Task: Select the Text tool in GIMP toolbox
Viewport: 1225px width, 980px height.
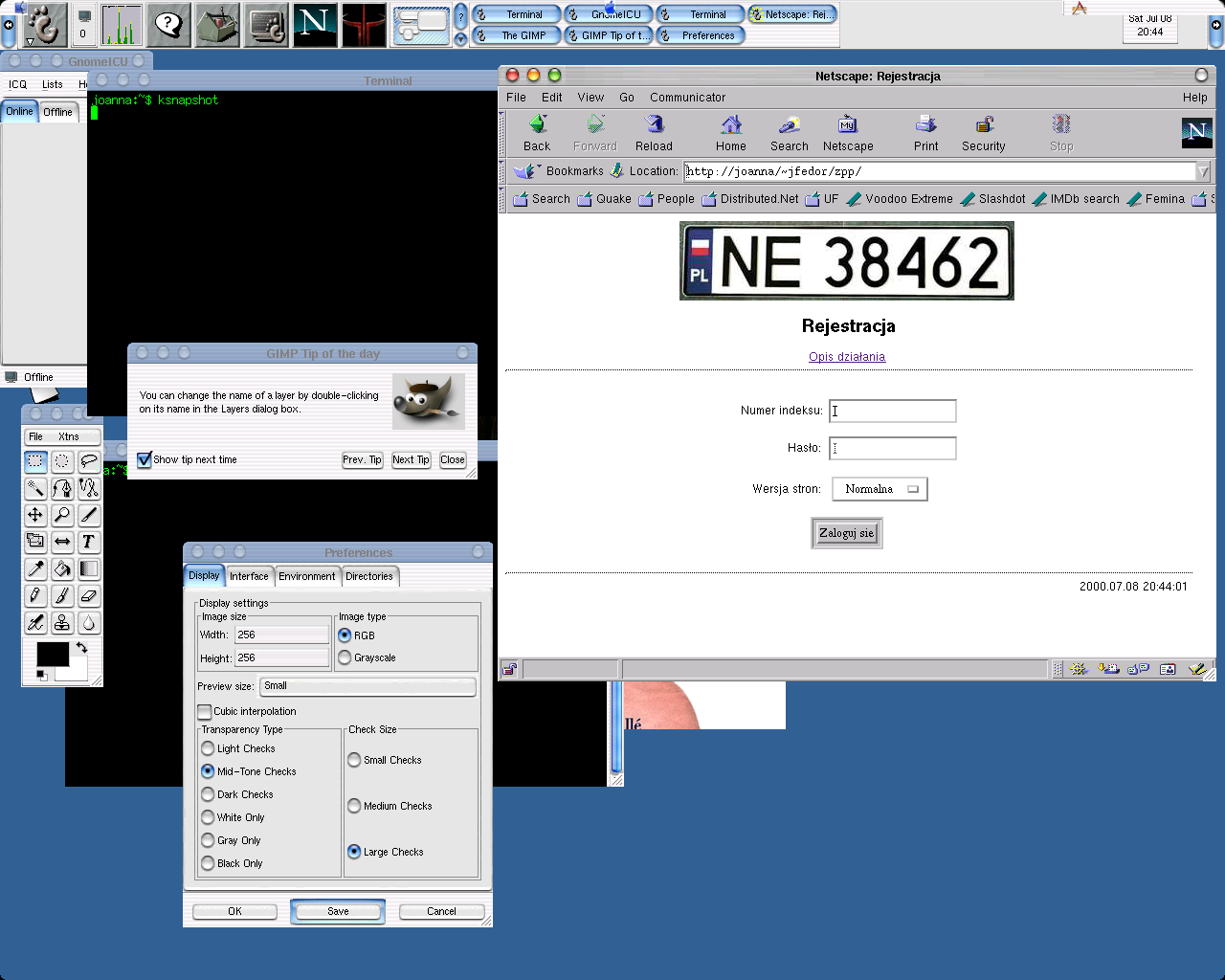Action: click(89, 542)
